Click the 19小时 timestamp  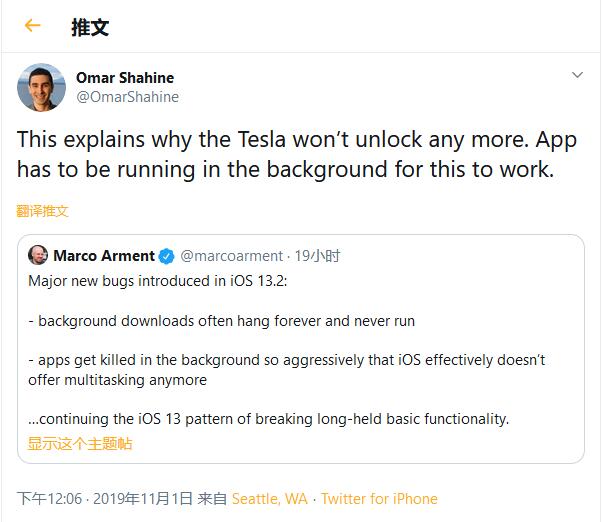318,256
